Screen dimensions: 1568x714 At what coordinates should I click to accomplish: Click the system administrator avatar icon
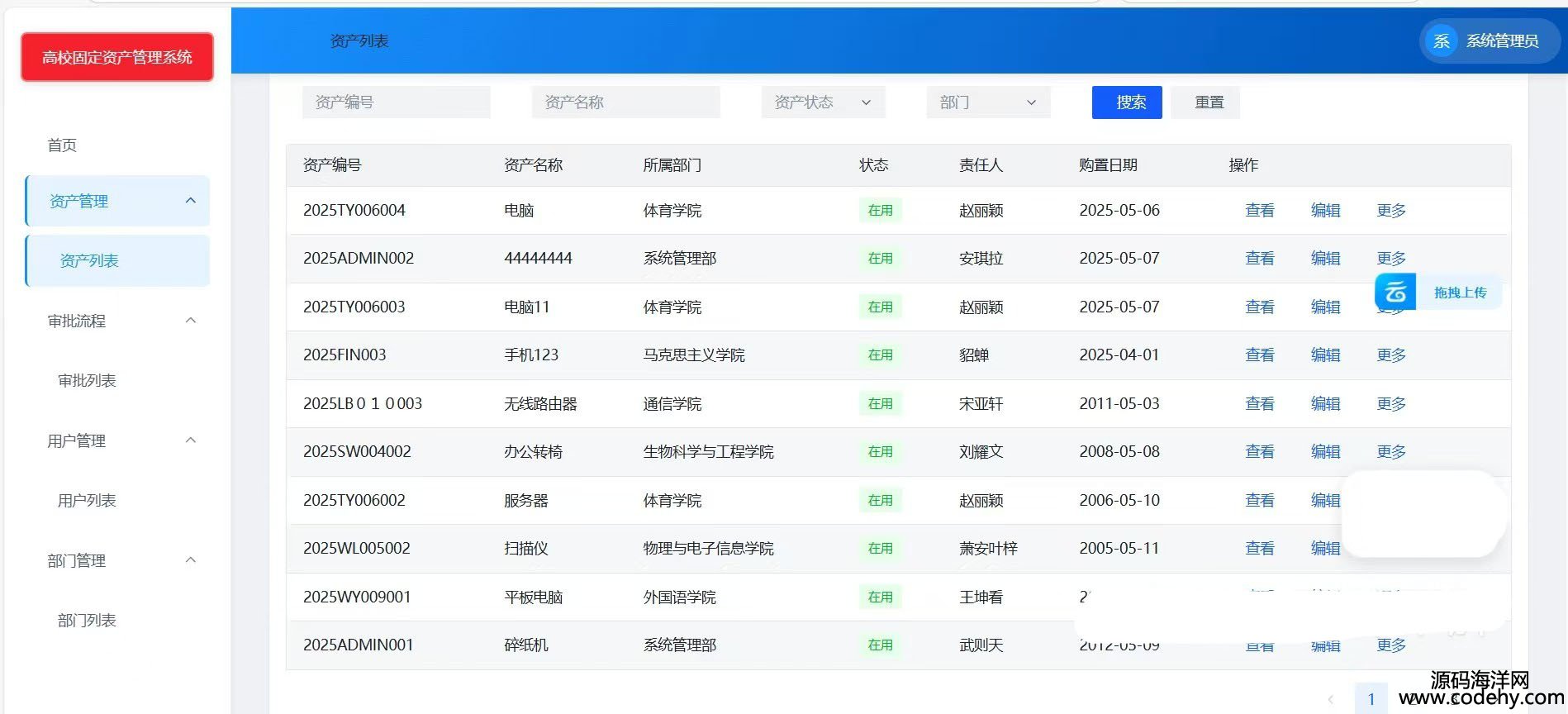1442,41
